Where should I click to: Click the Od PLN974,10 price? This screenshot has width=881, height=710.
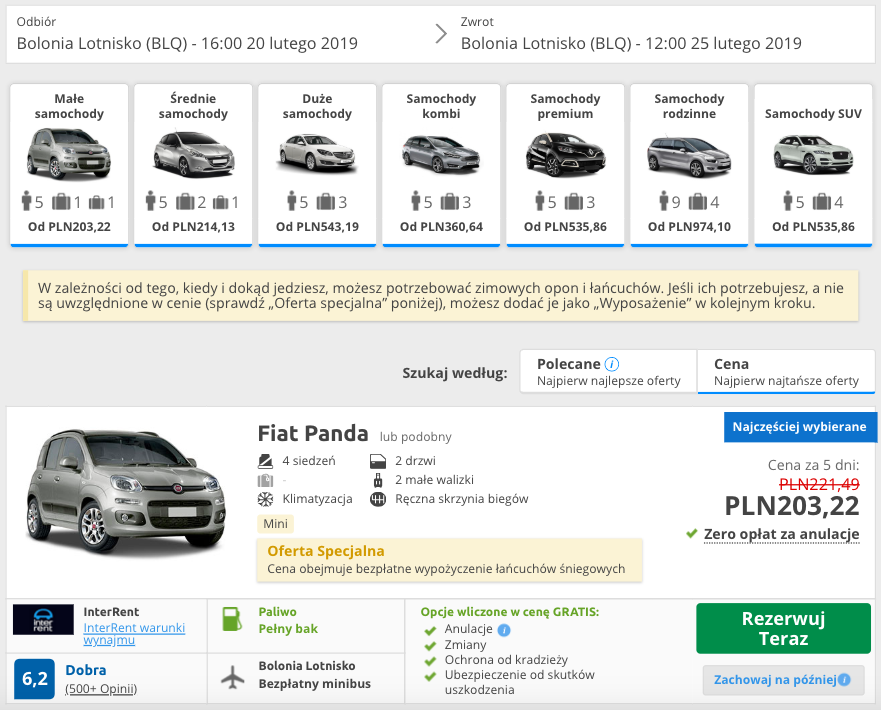click(x=689, y=227)
